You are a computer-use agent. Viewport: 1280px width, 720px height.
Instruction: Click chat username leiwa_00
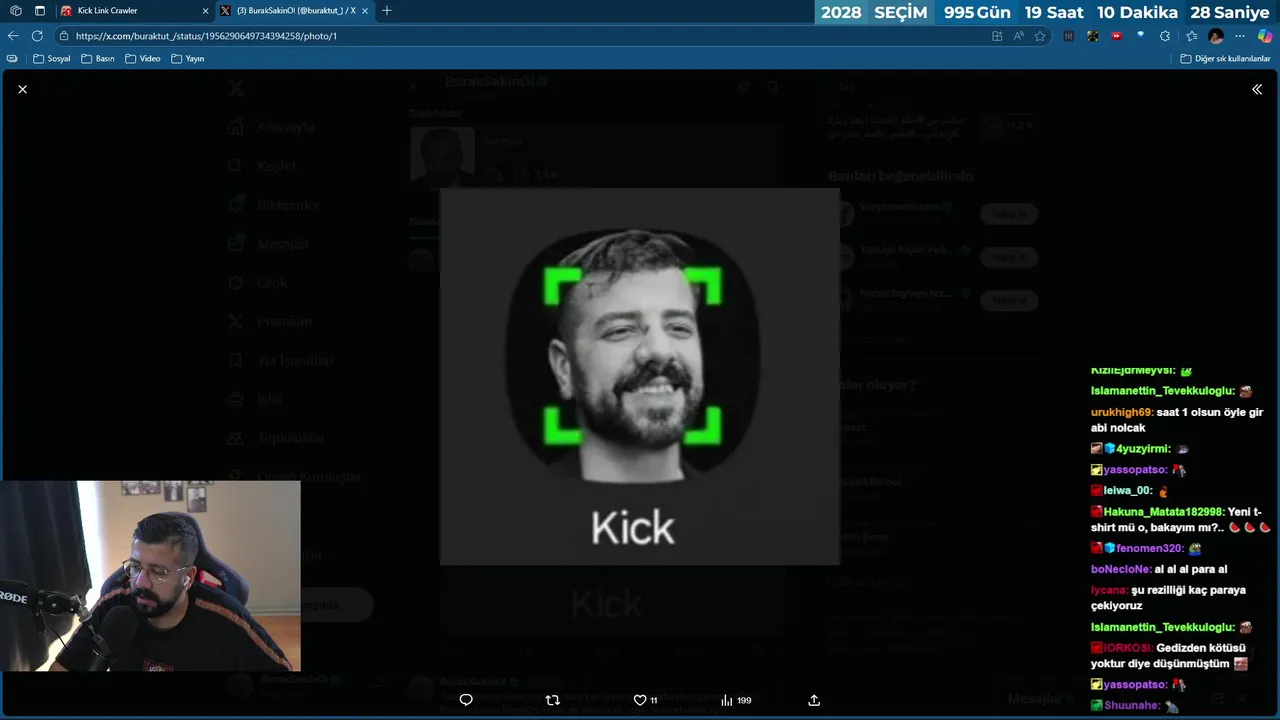coord(1128,490)
